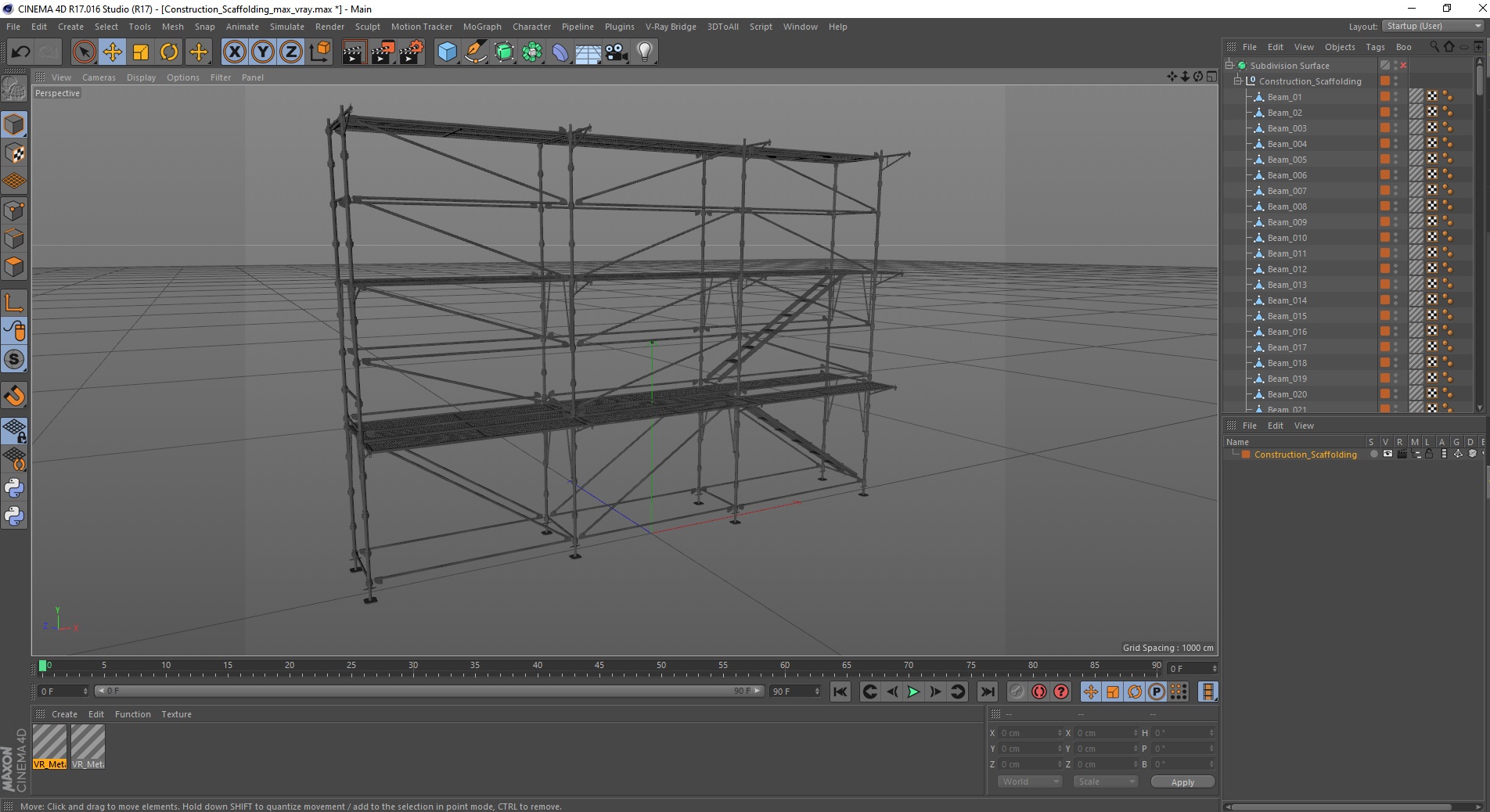The width and height of the screenshot is (1490, 812).
Task: Add a Subdivision Surface generator icon
Action: [x=504, y=52]
